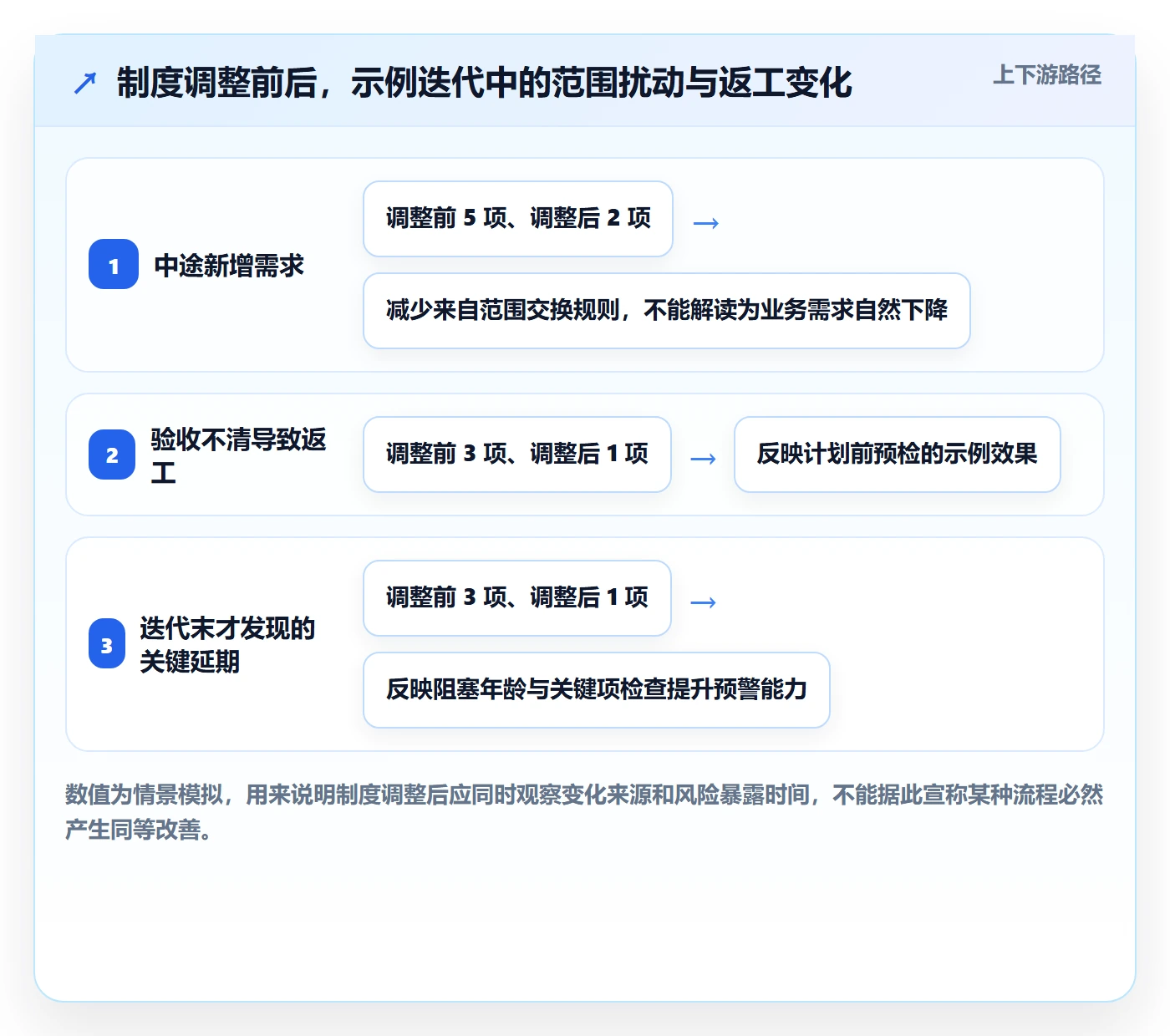This screenshot has height=1036, width=1170.
Task: Click the 反映计划前预检的示例效果 box
Action: [898, 455]
